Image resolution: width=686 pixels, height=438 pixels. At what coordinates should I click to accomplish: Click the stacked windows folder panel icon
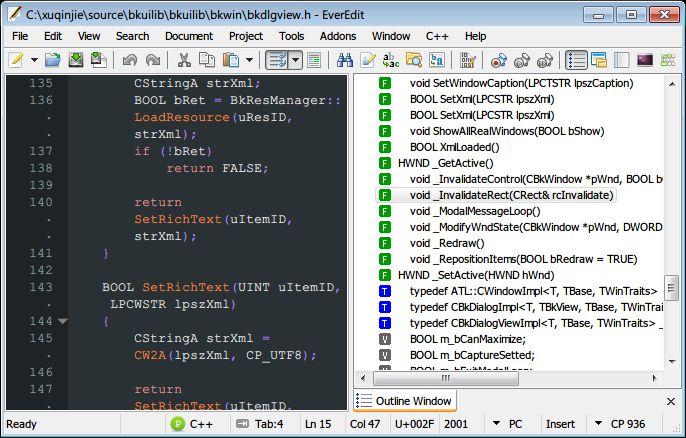click(x=599, y=60)
